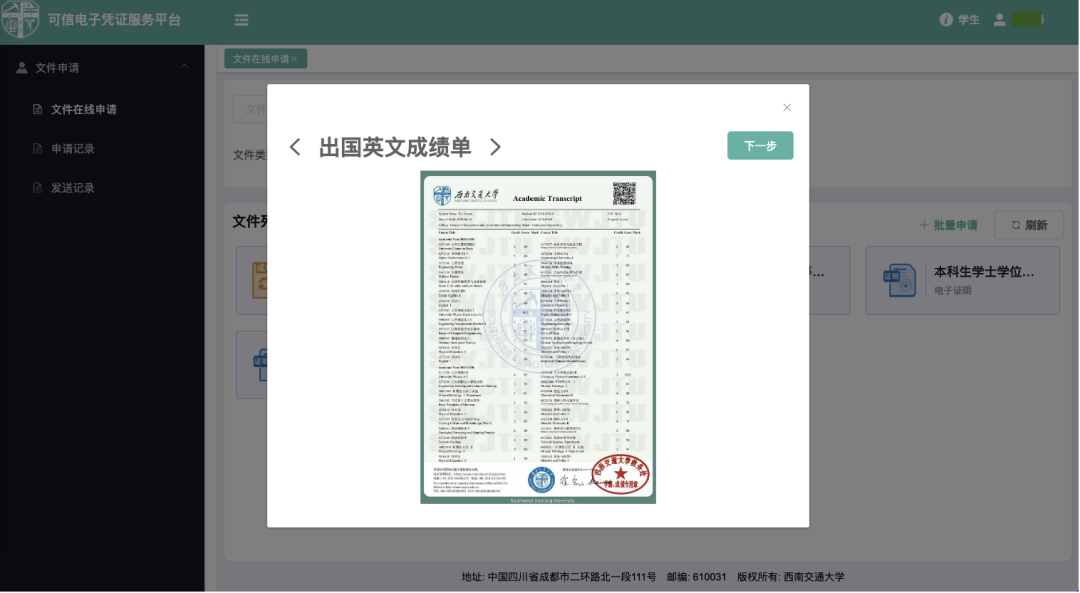Image resolution: width=1080 pixels, height=593 pixels.
Task: Open 发送记录 in sidebar
Action: (x=72, y=187)
